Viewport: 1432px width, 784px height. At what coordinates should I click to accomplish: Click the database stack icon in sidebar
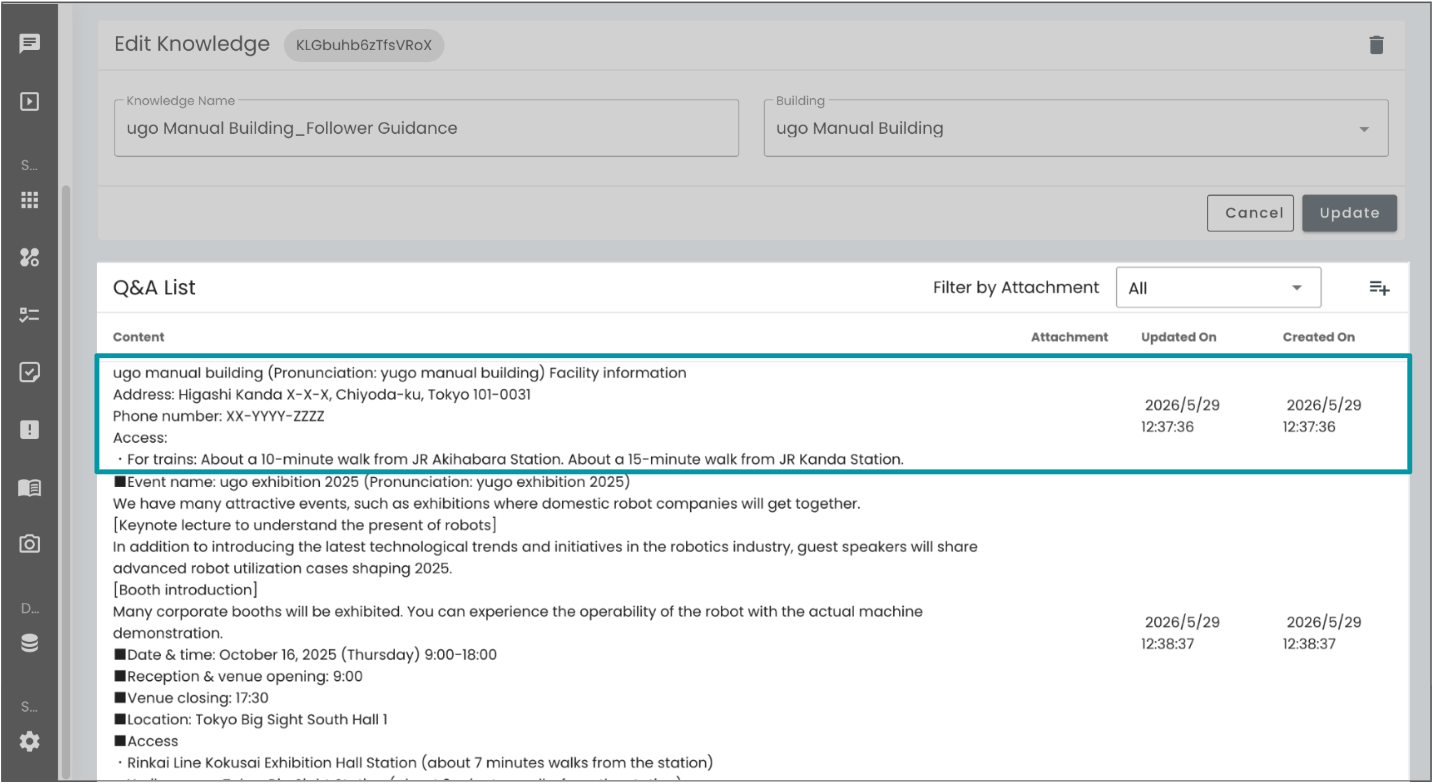pyautogui.click(x=30, y=643)
